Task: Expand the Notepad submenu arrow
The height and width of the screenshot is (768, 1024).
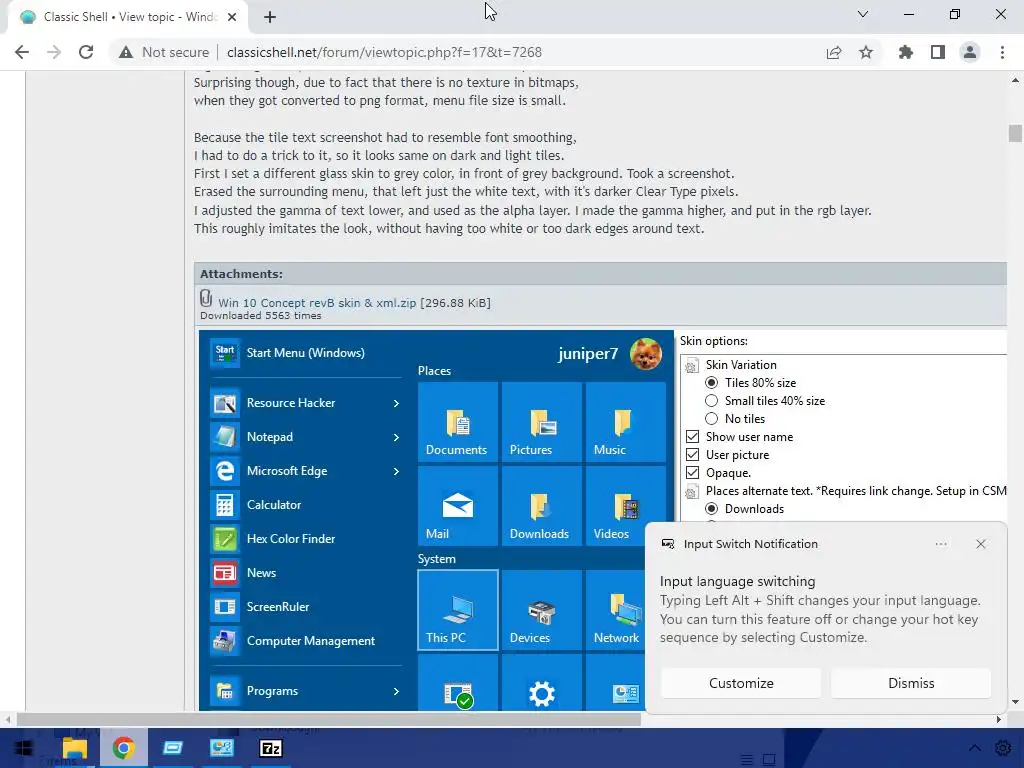Action: (396, 438)
